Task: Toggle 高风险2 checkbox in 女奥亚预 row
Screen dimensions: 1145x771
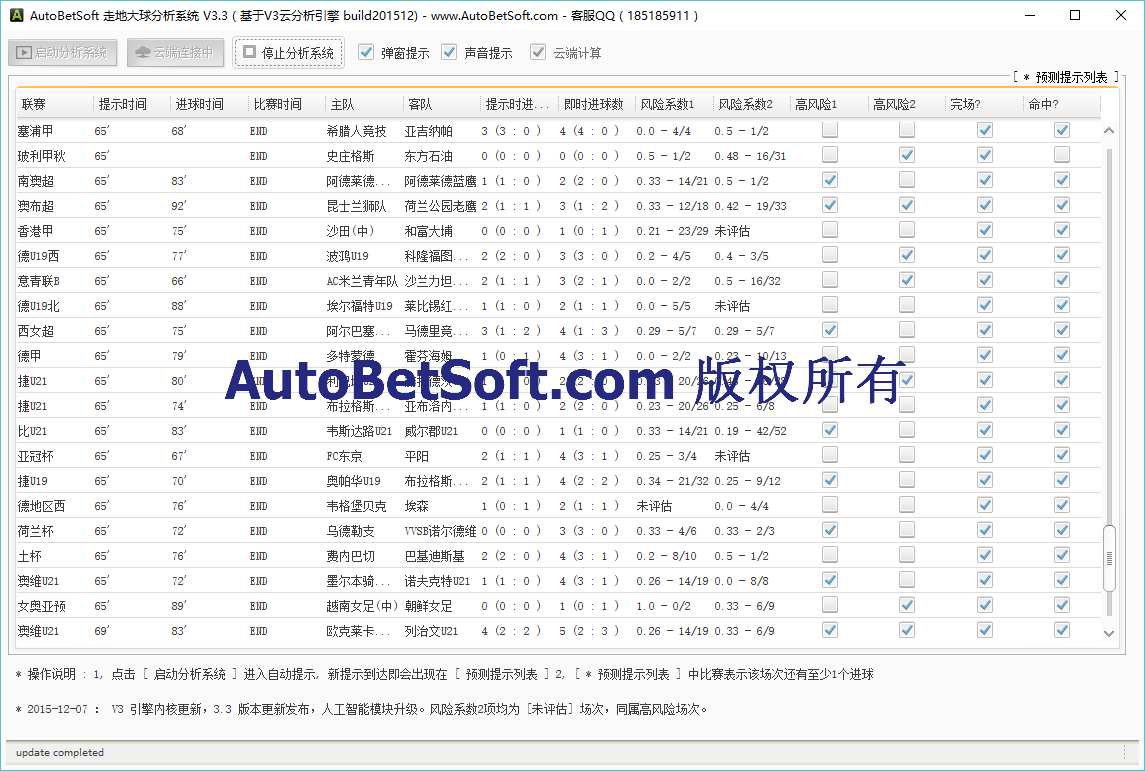Action: (x=907, y=605)
